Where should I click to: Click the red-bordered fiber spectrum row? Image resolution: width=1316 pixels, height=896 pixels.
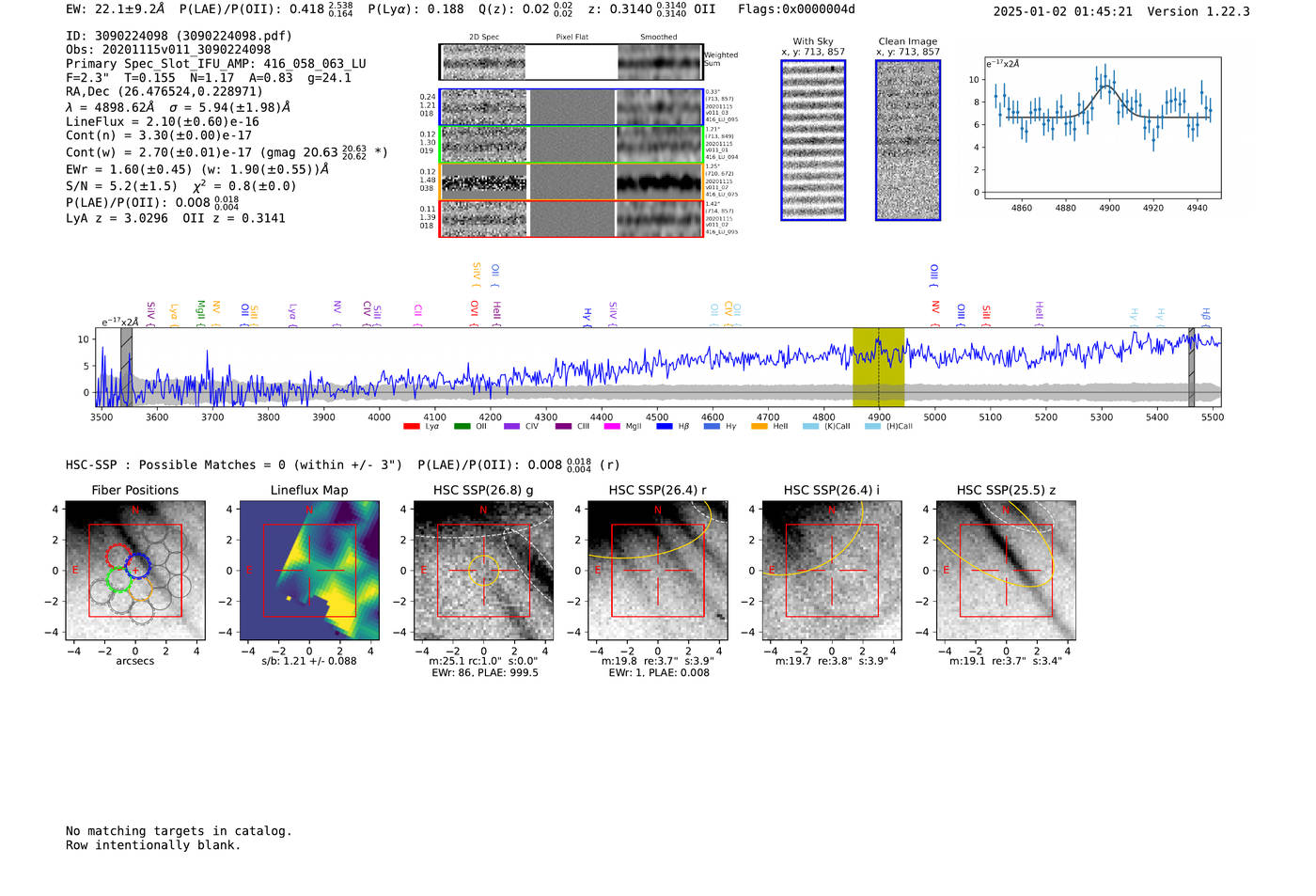[571, 218]
